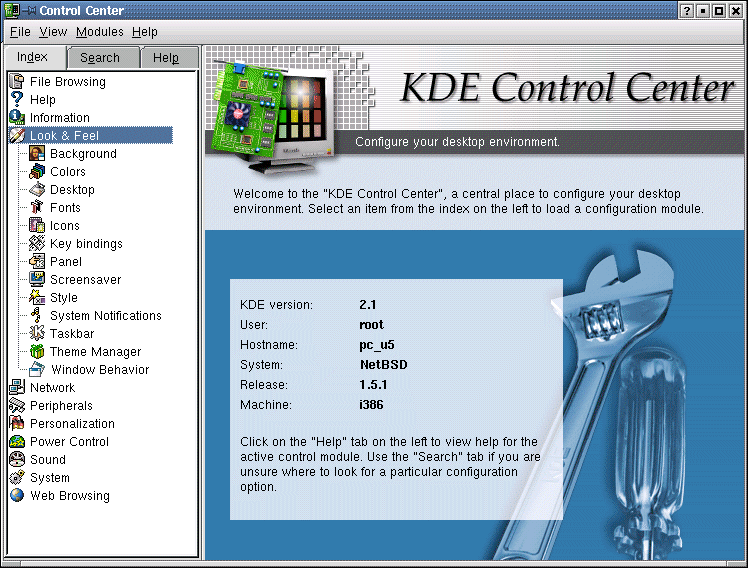748x568 pixels.
Task: Click the Help question mark icon in tree
Action: pos(17,99)
